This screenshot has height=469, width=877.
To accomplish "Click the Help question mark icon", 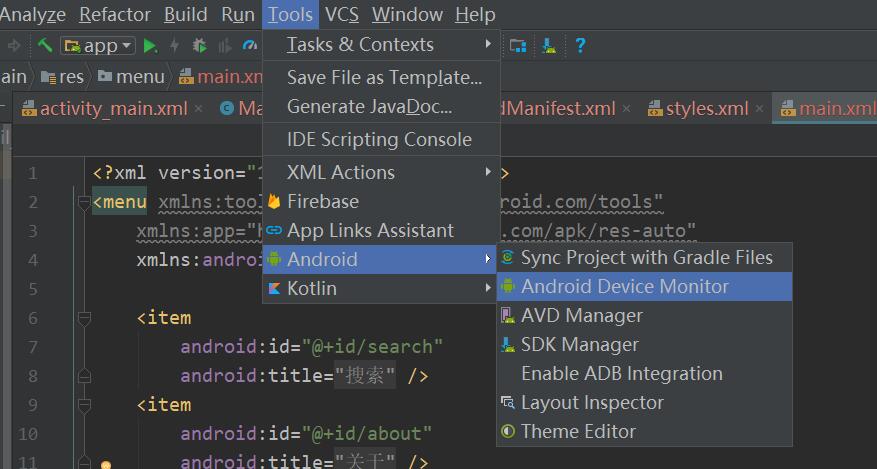I will pyautogui.click(x=580, y=45).
